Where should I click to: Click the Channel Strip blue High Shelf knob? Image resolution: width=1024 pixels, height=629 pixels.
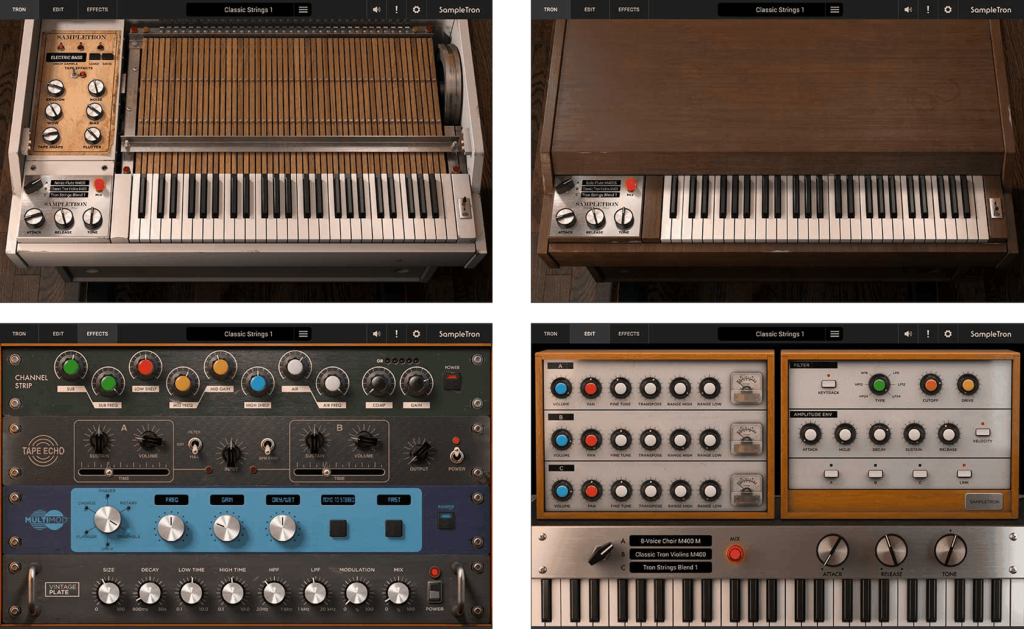coord(257,383)
